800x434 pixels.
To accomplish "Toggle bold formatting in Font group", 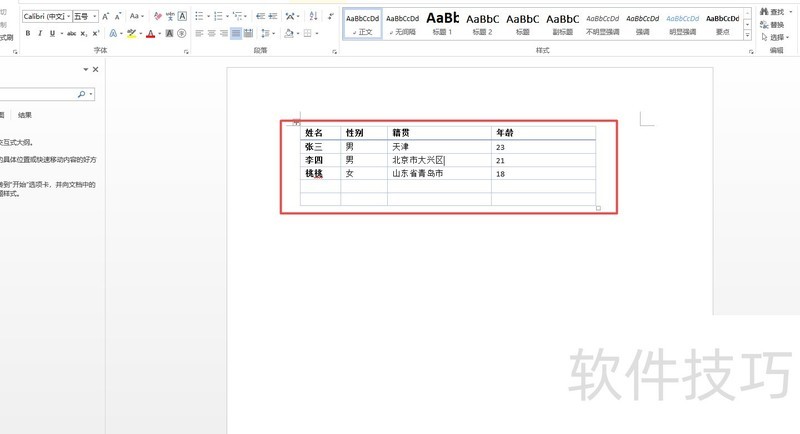I will click(x=28, y=33).
